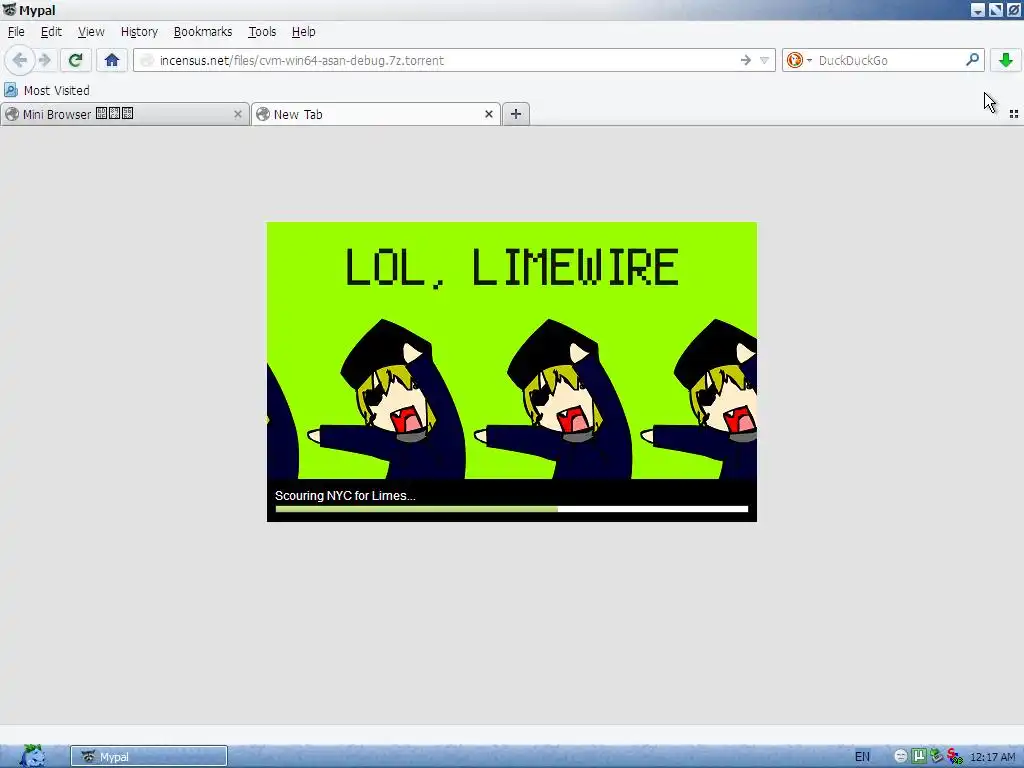Viewport: 1024px width, 768px height.
Task: Open the Start menu button
Action: (x=33, y=756)
